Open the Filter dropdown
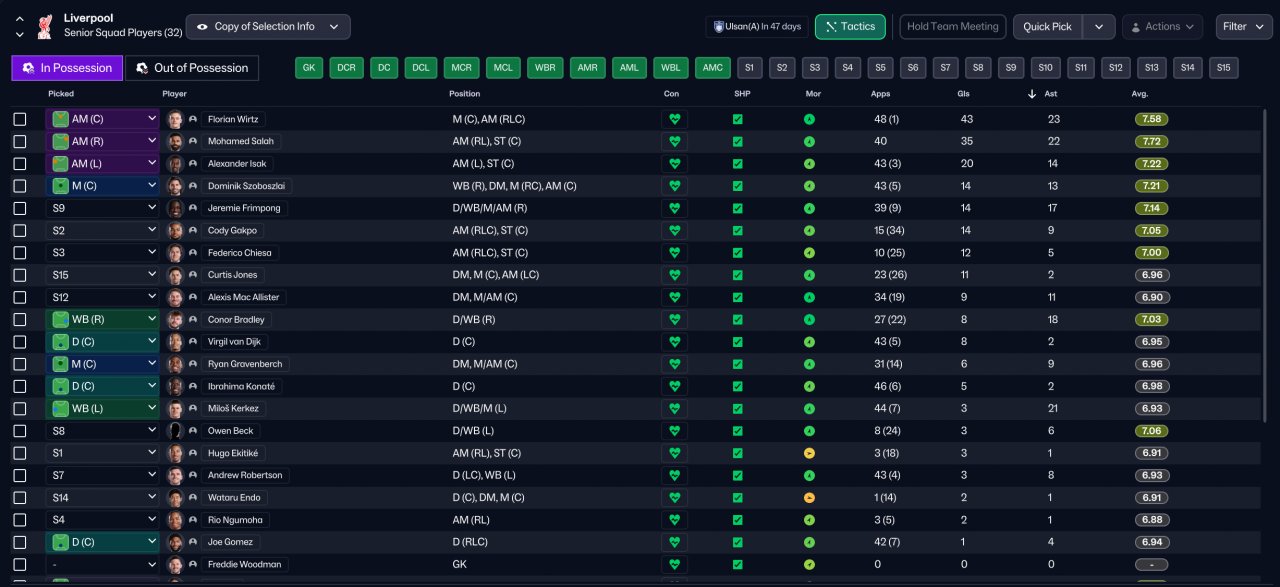The image size is (1280, 587). pyautogui.click(x=1244, y=27)
